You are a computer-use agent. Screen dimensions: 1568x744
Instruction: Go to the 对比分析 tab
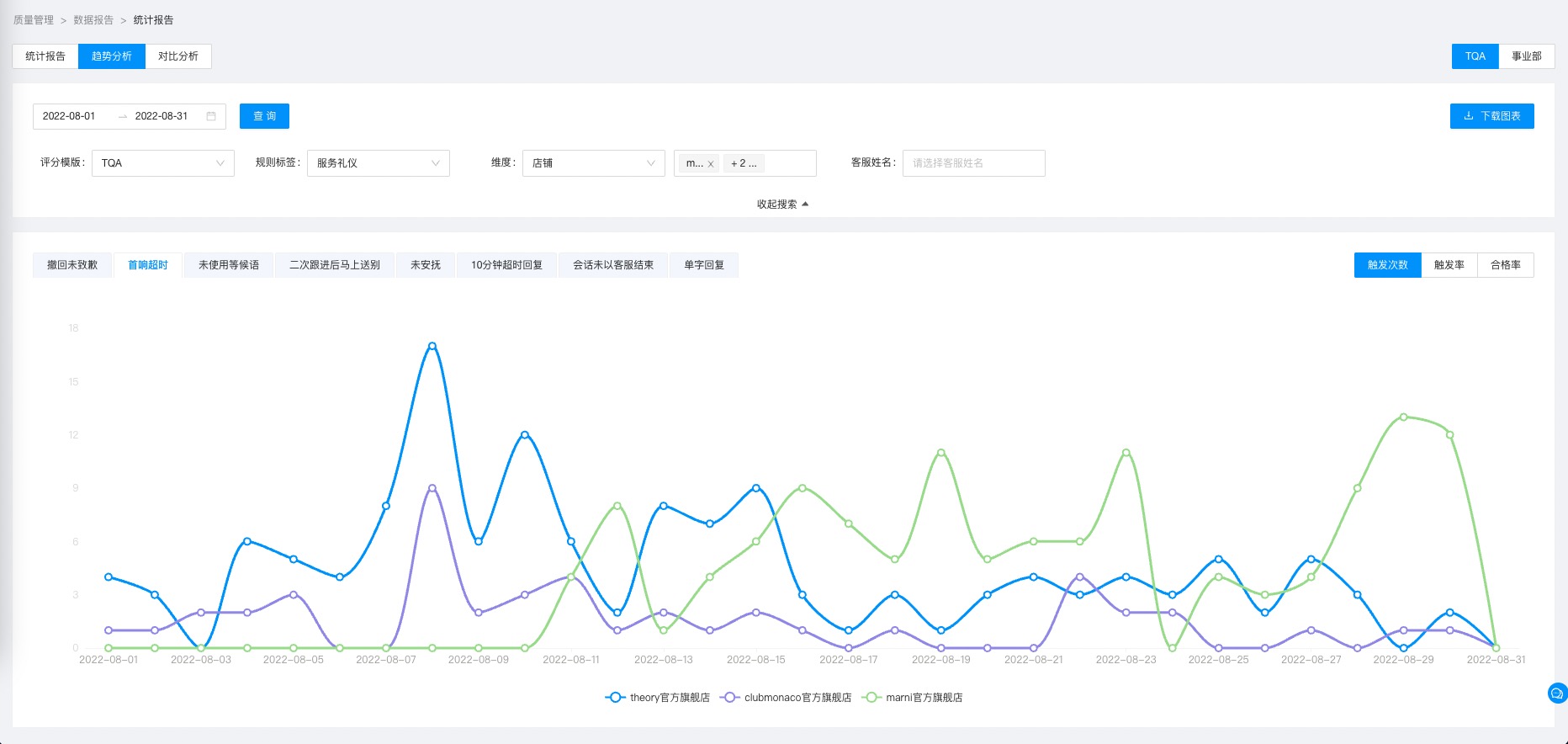178,56
